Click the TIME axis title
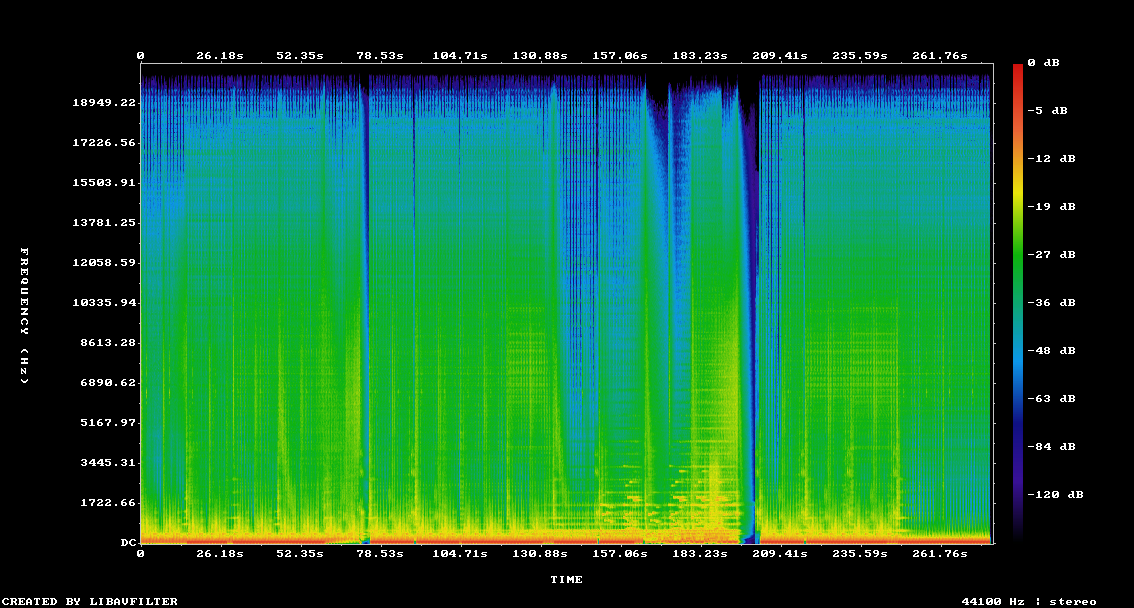Screen dimensions: 1134x608 (566, 580)
